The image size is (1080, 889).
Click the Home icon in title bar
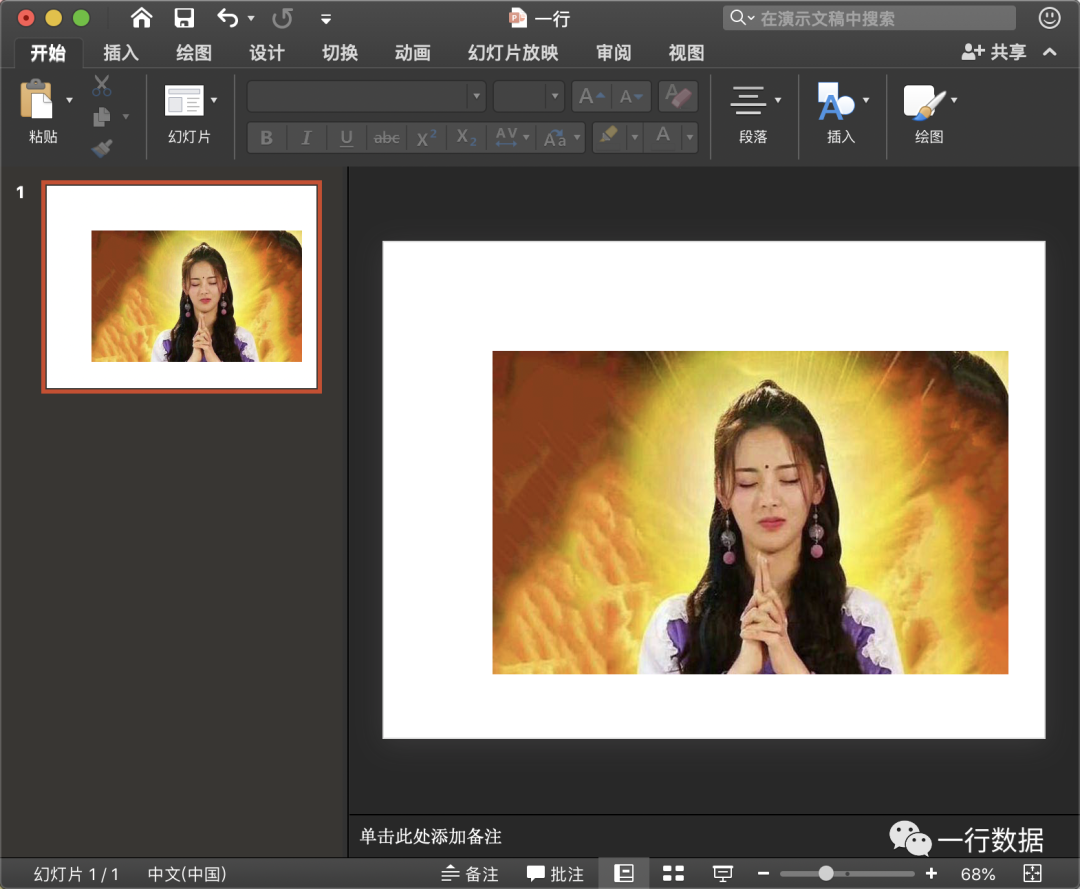click(142, 18)
